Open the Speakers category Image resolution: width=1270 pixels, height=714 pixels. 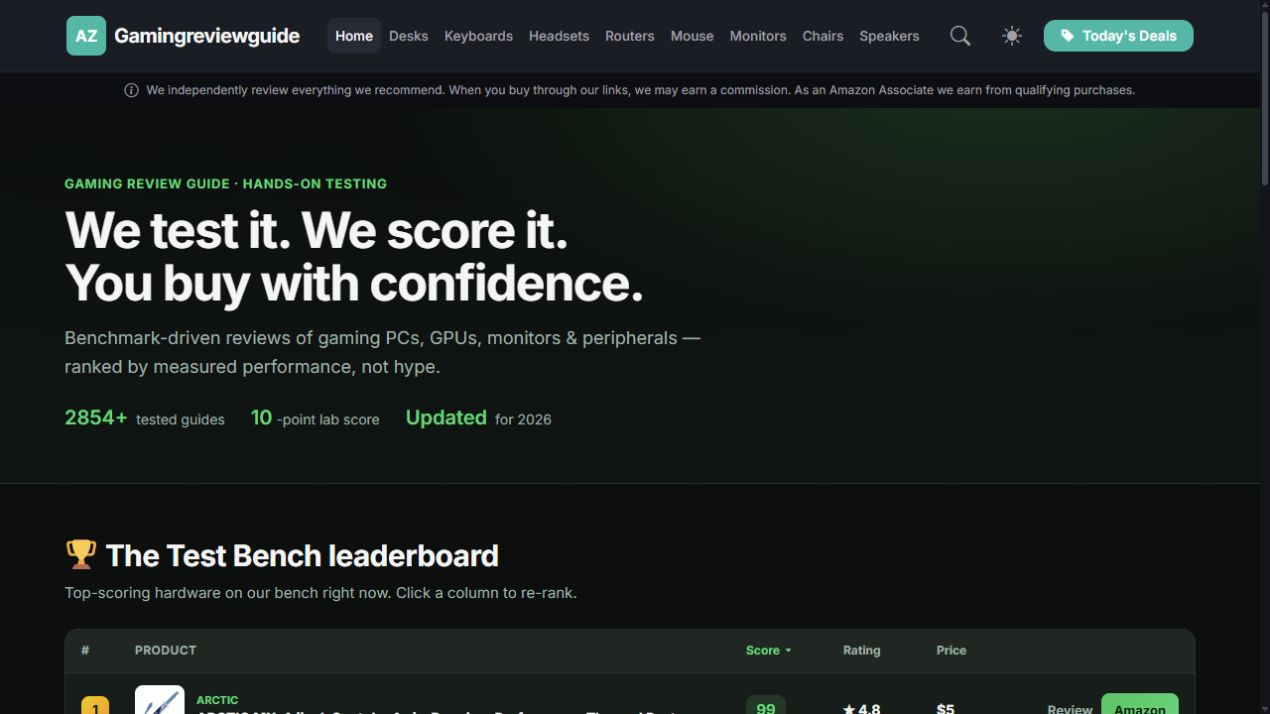889,36
